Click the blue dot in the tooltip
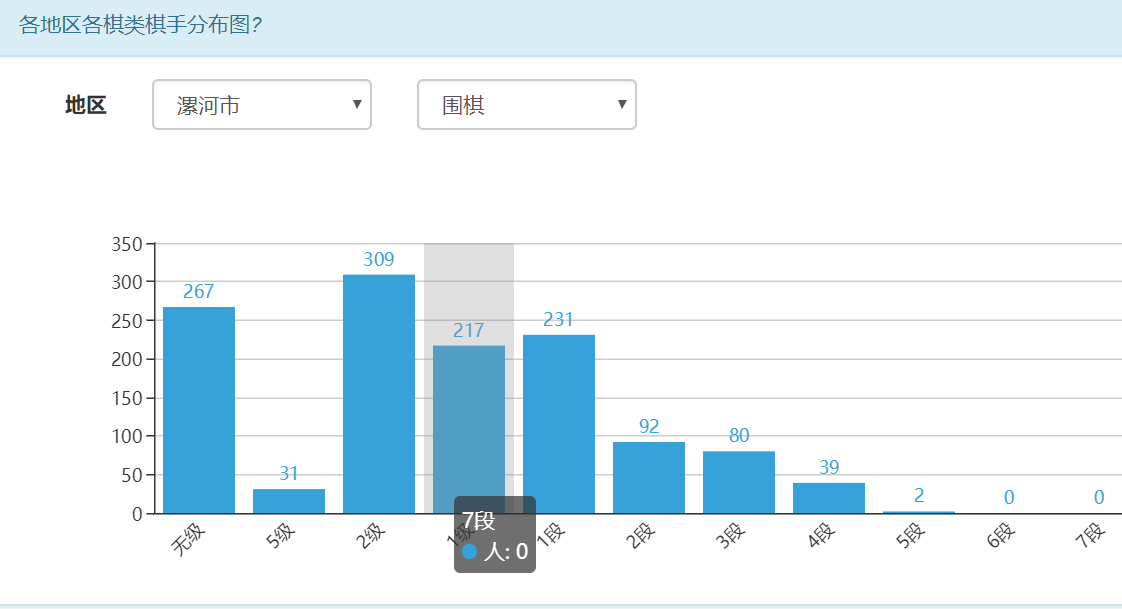Image resolution: width=1122 pixels, height=609 pixels. (470, 551)
